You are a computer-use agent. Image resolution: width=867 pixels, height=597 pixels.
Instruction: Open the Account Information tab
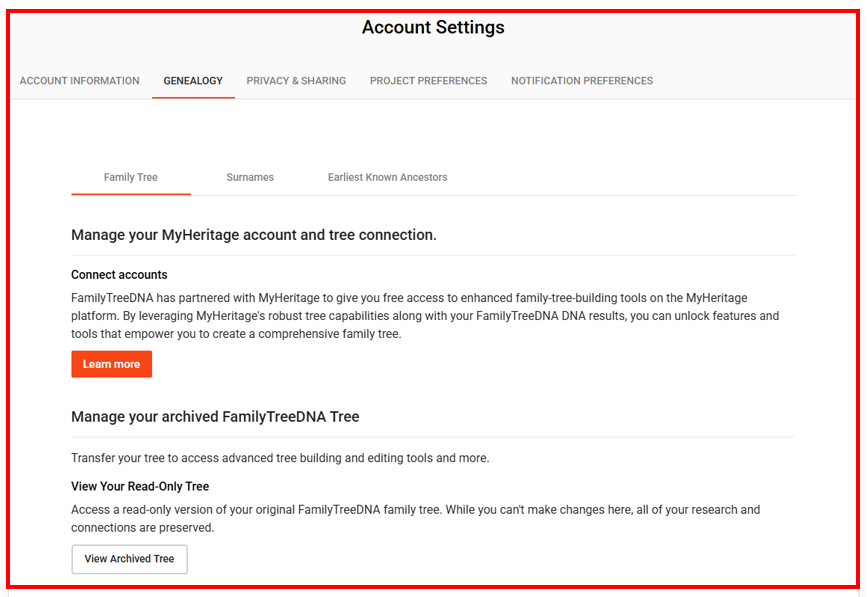click(80, 81)
